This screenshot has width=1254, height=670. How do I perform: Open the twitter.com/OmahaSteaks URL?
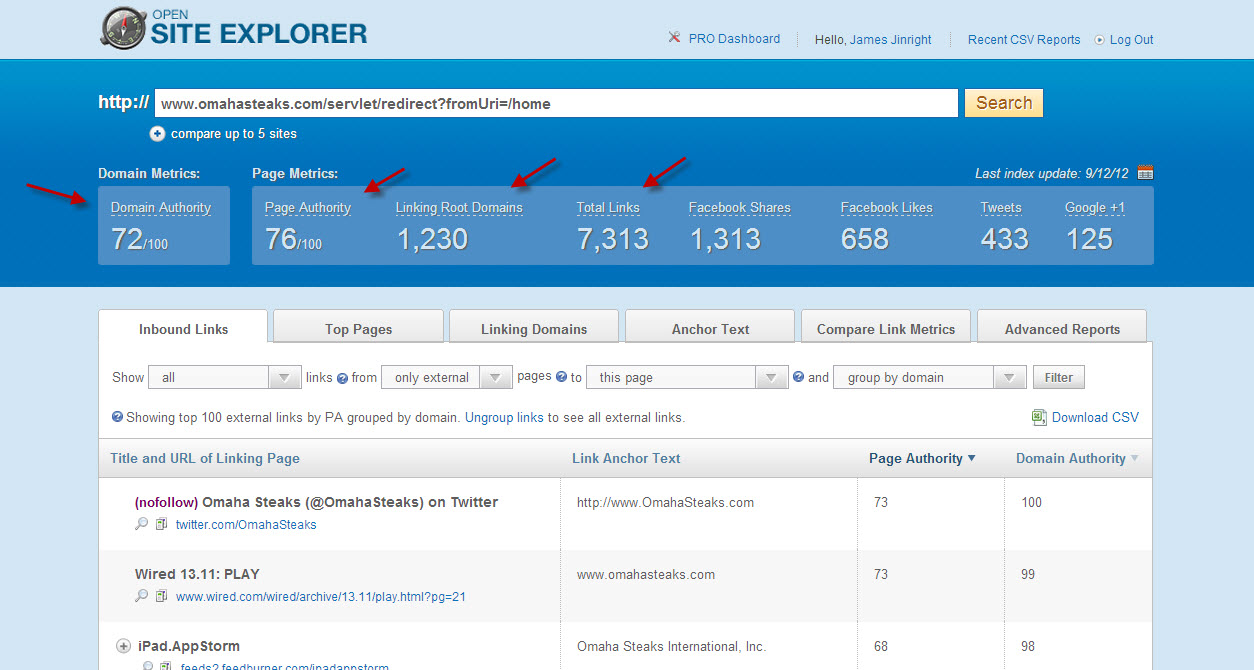(246, 524)
